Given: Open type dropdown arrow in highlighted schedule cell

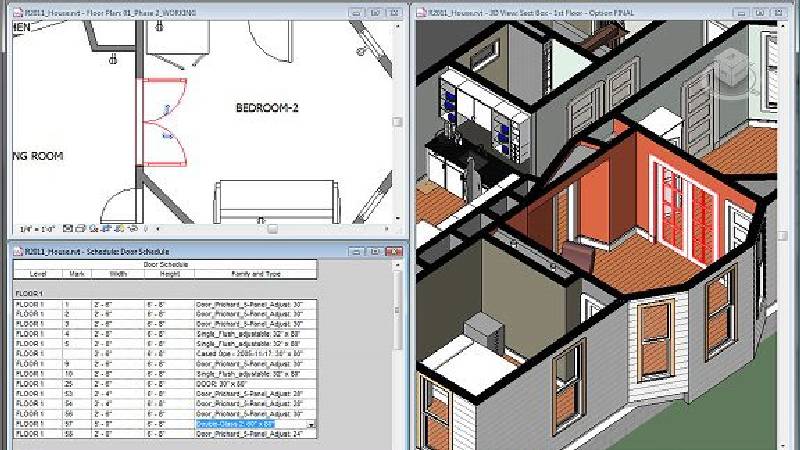Looking at the screenshot, I should (x=311, y=424).
